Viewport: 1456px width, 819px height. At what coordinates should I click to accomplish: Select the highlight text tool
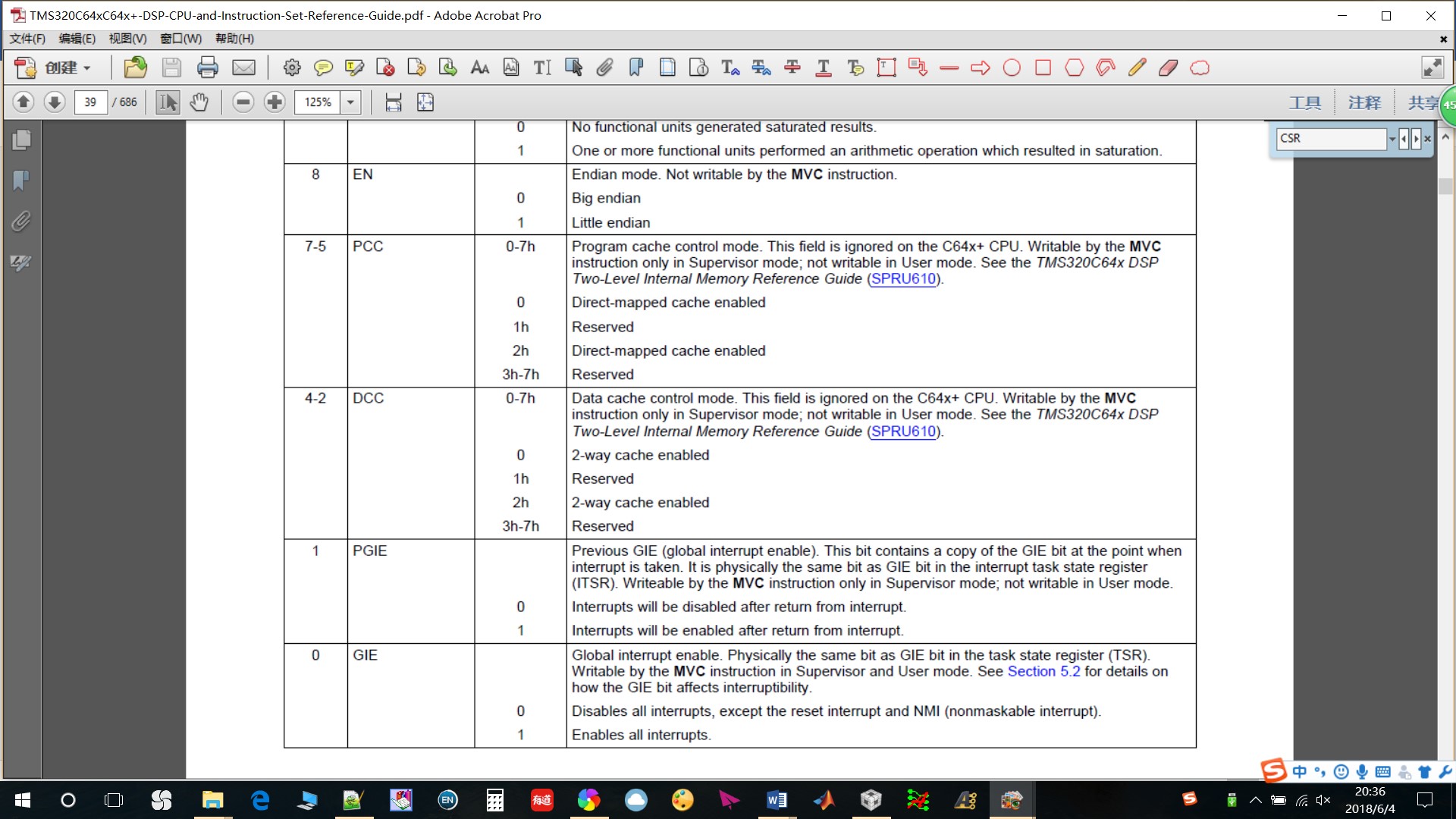[354, 68]
